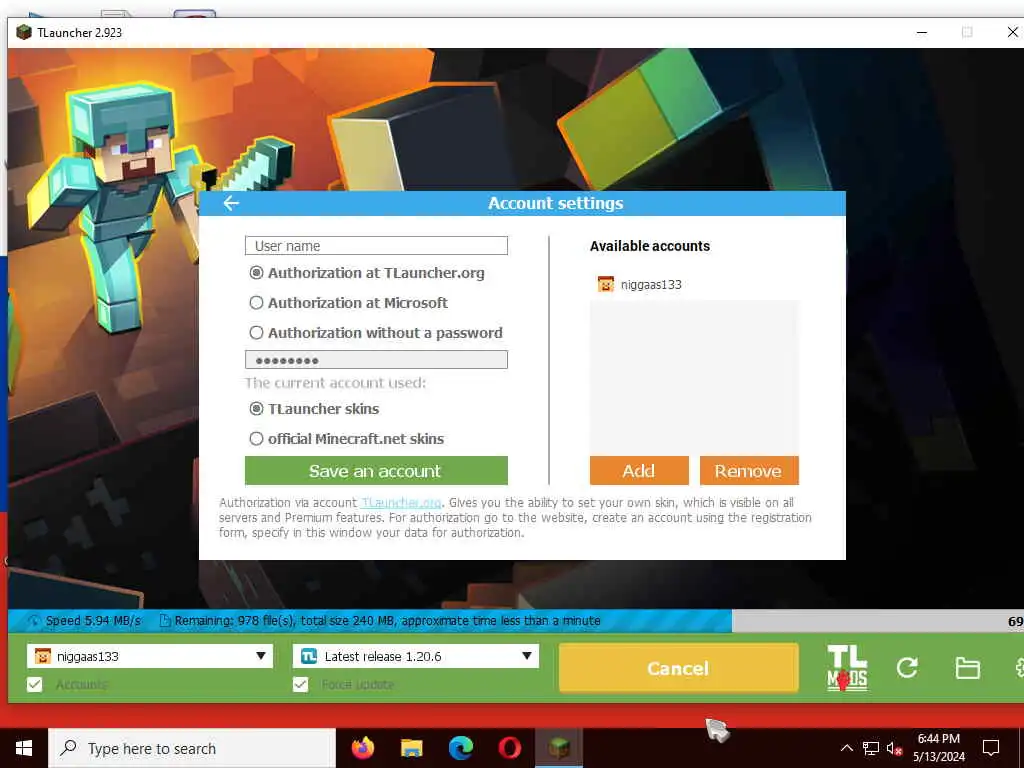This screenshot has width=1024, height=768.
Task: Click the account skin avatar beside the bottom account name
Action: [42, 656]
